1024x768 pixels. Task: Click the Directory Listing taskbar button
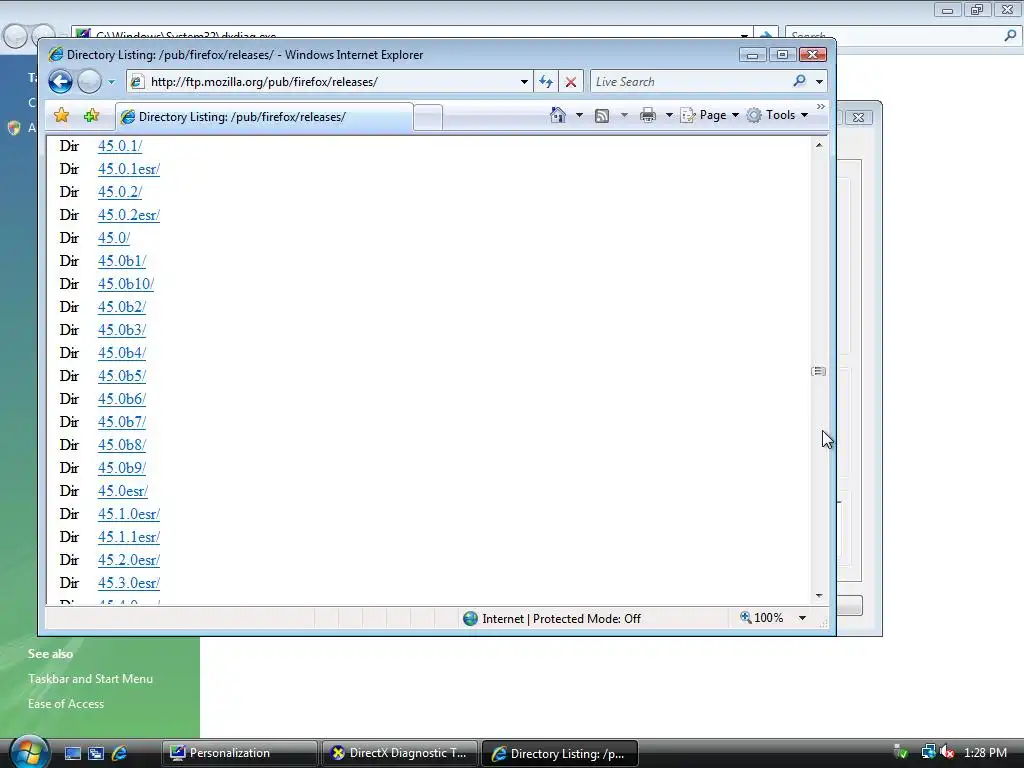[559, 753]
